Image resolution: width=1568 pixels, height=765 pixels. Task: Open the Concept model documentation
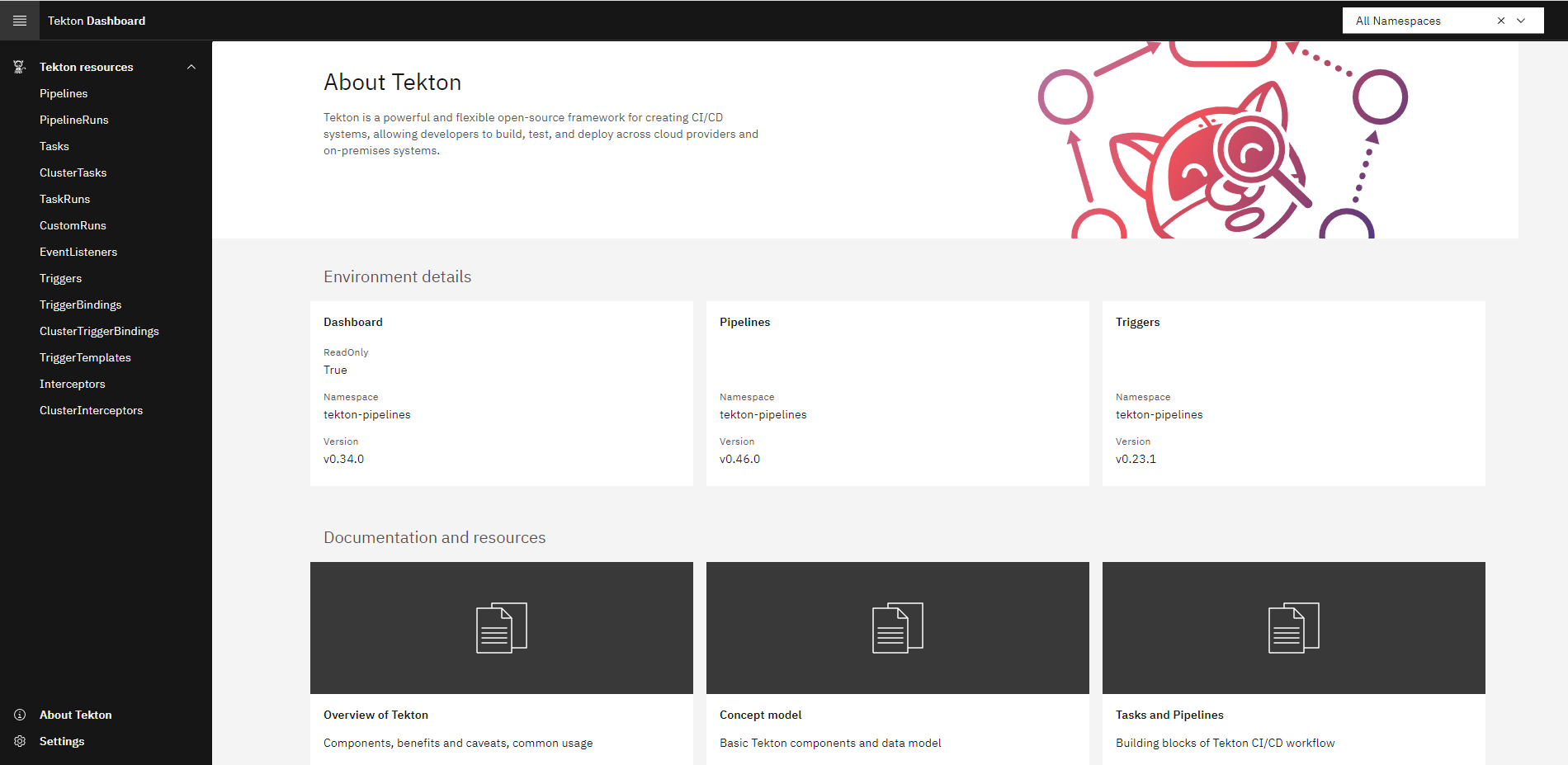pyautogui.click(x=760, y=715)
